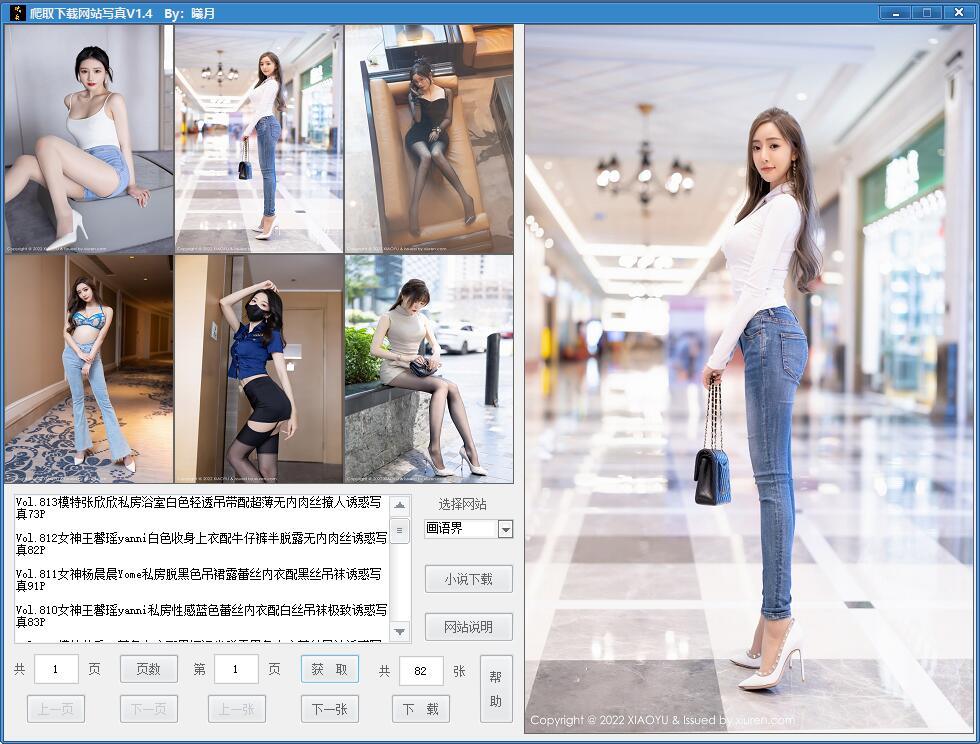Image resolution: width=980 pixels, height=744 pixels.
Task: Go to previous page with 上一页
Action: click(55, 709)
